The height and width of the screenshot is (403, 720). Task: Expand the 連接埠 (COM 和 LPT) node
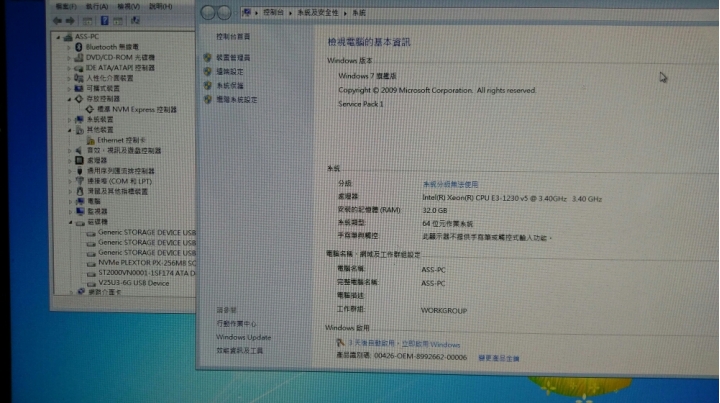(x=70, y=181)
